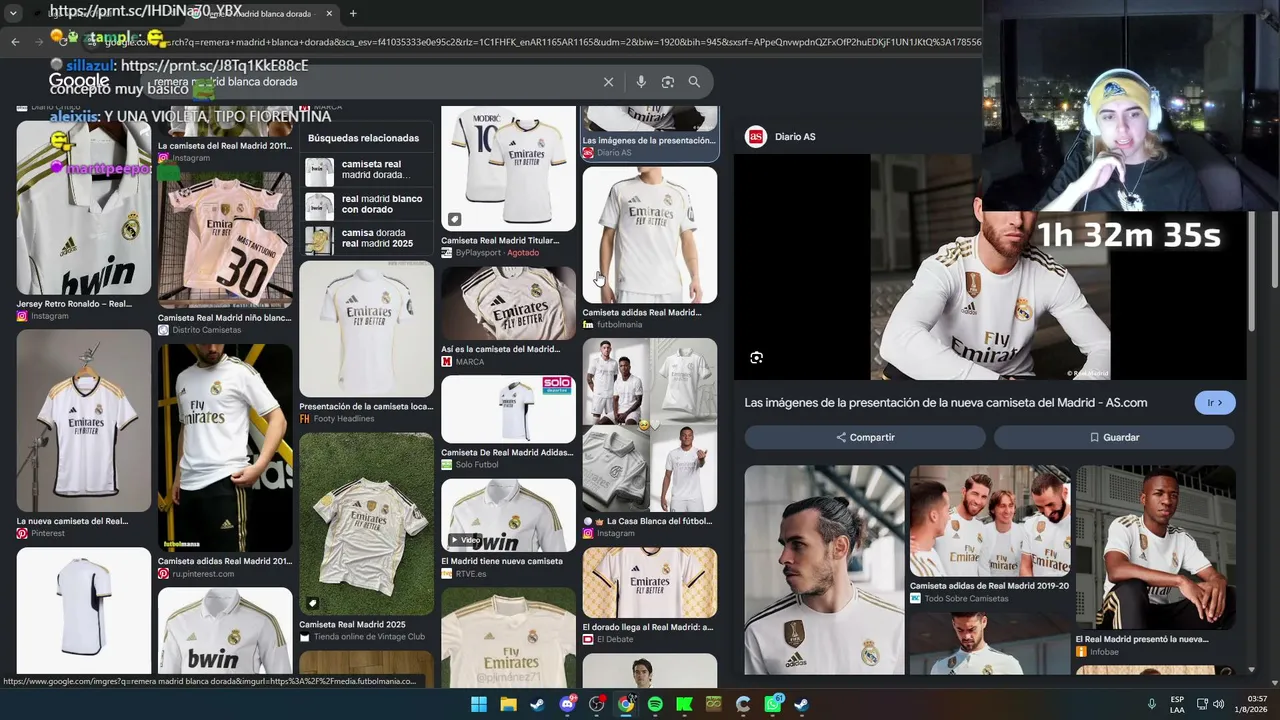The height and width of the screenshot is (720, 1280).
Task: Switch to Google Chrome in the taskbar
Action: tap(626, 704)
